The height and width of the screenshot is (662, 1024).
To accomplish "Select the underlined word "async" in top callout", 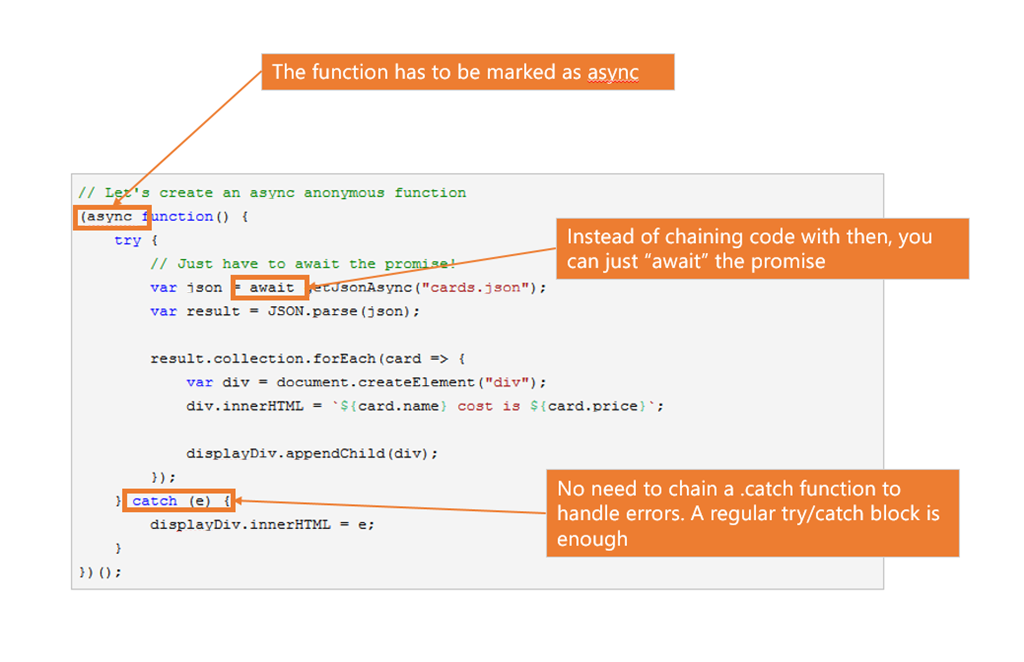I will click(613, 72).
